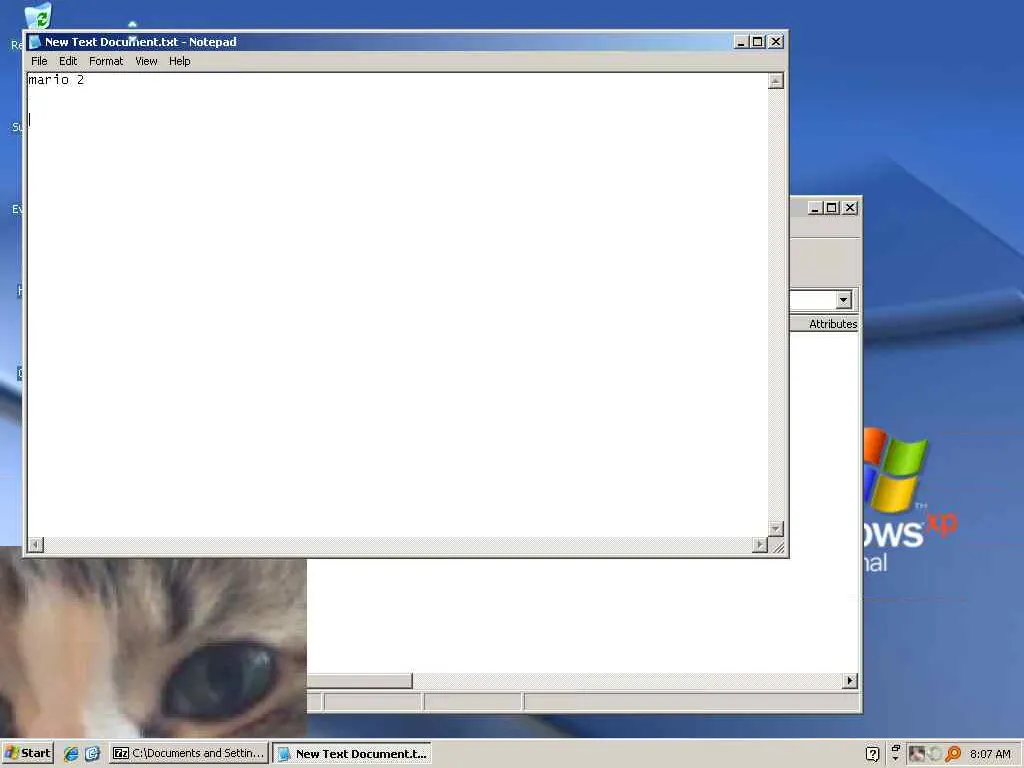Minimize the background file manager window
This screenshot has width=1024, height=768.
coord(815,208)
